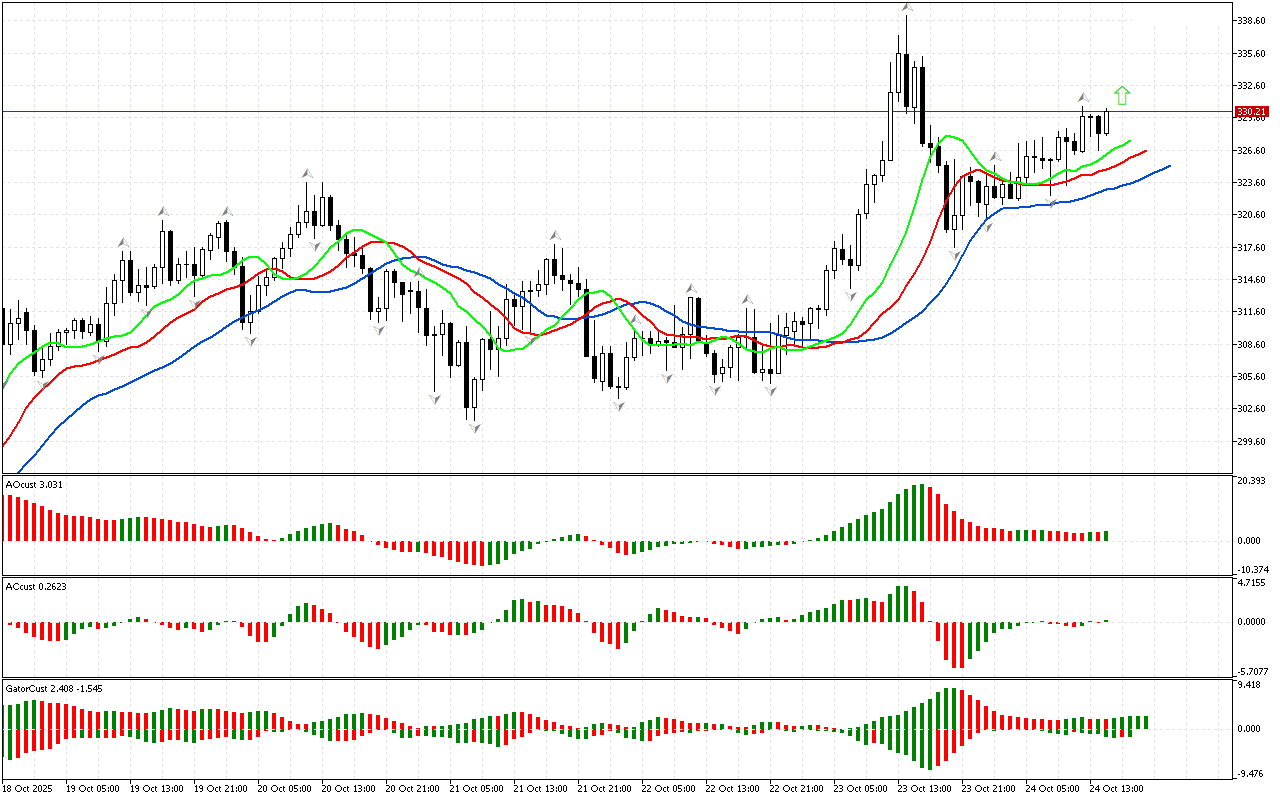
Task: Click the 18 Oct 2025 date label
Action: (27, 788)
